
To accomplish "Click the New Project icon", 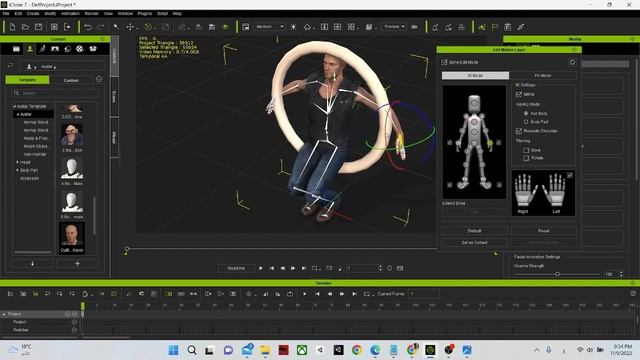I will 12,27.
